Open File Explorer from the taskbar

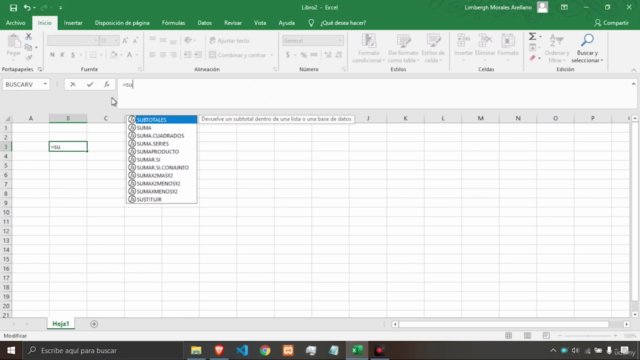pos(196,350)
